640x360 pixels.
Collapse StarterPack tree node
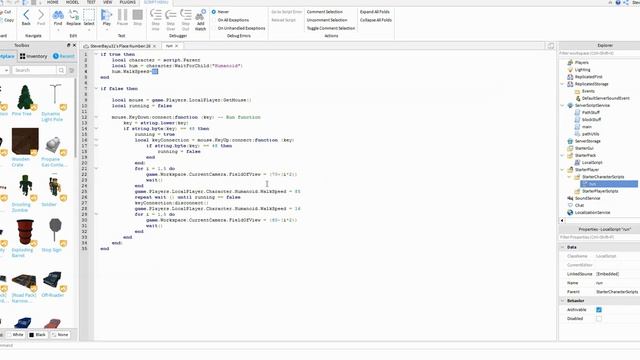[x=562, y=156]
